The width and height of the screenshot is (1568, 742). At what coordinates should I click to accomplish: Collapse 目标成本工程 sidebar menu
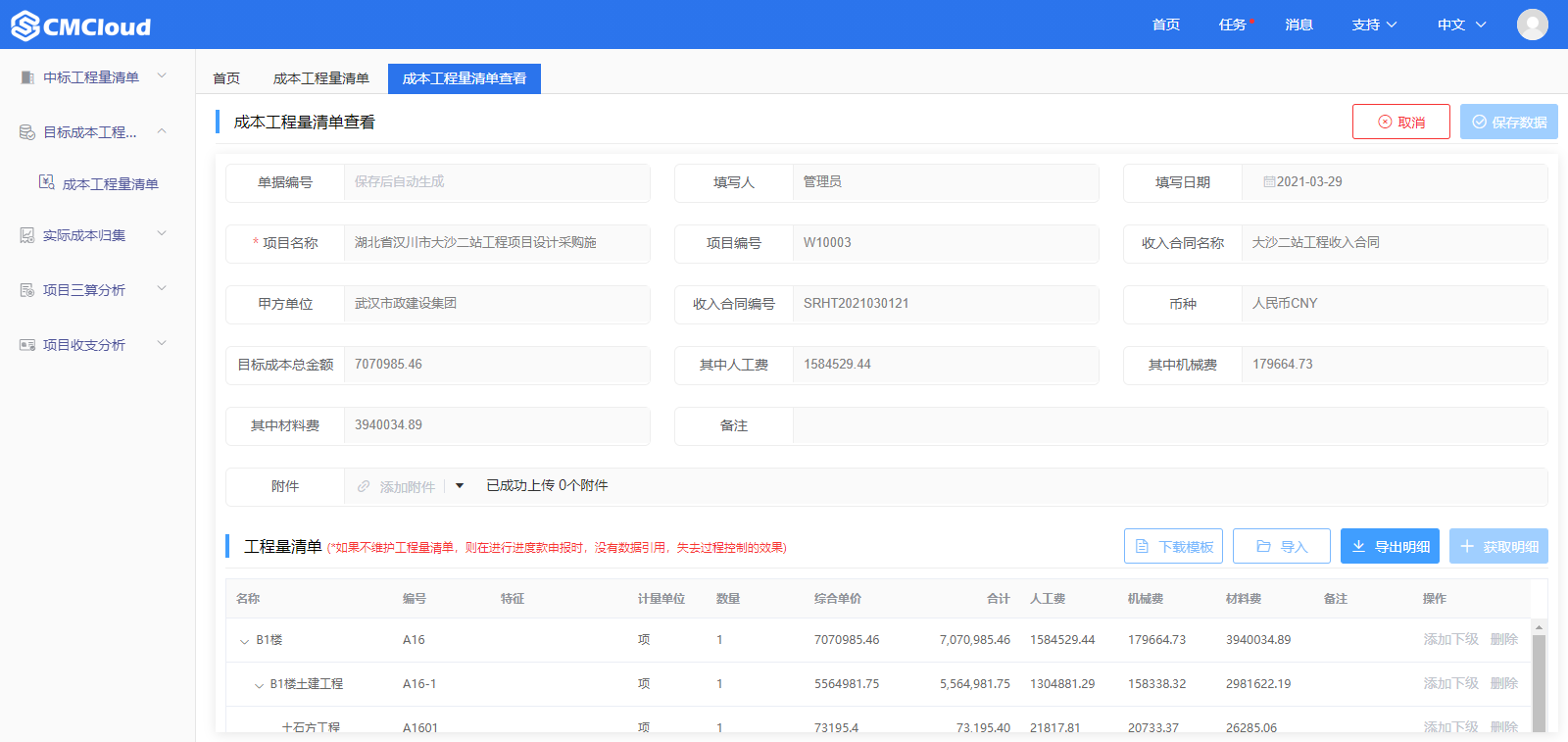coord(162,131)
